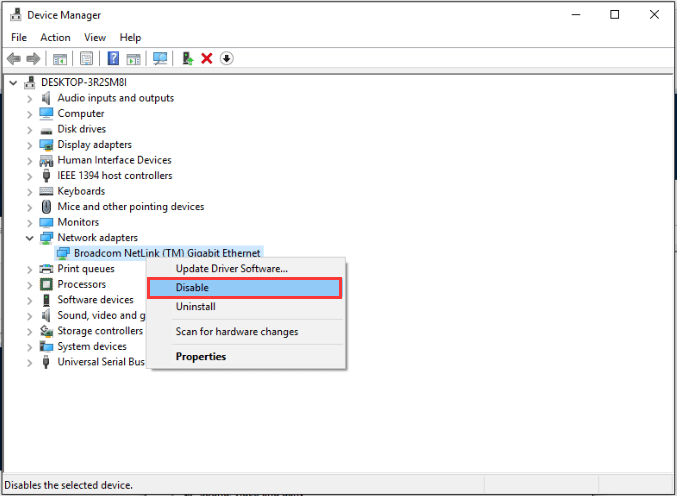677x496 pixels.
Task: Select the Keyboards tree item
Action: [81, 191]
